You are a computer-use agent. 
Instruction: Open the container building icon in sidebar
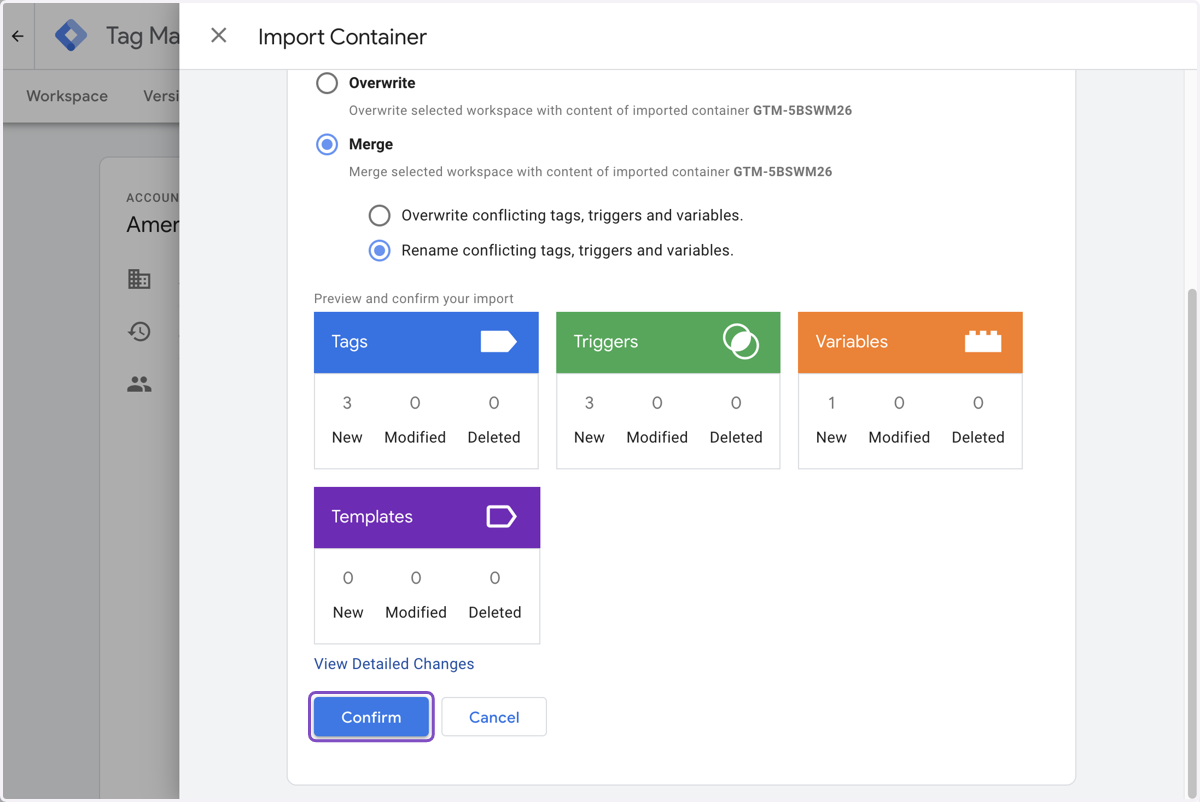click(139, 279)
